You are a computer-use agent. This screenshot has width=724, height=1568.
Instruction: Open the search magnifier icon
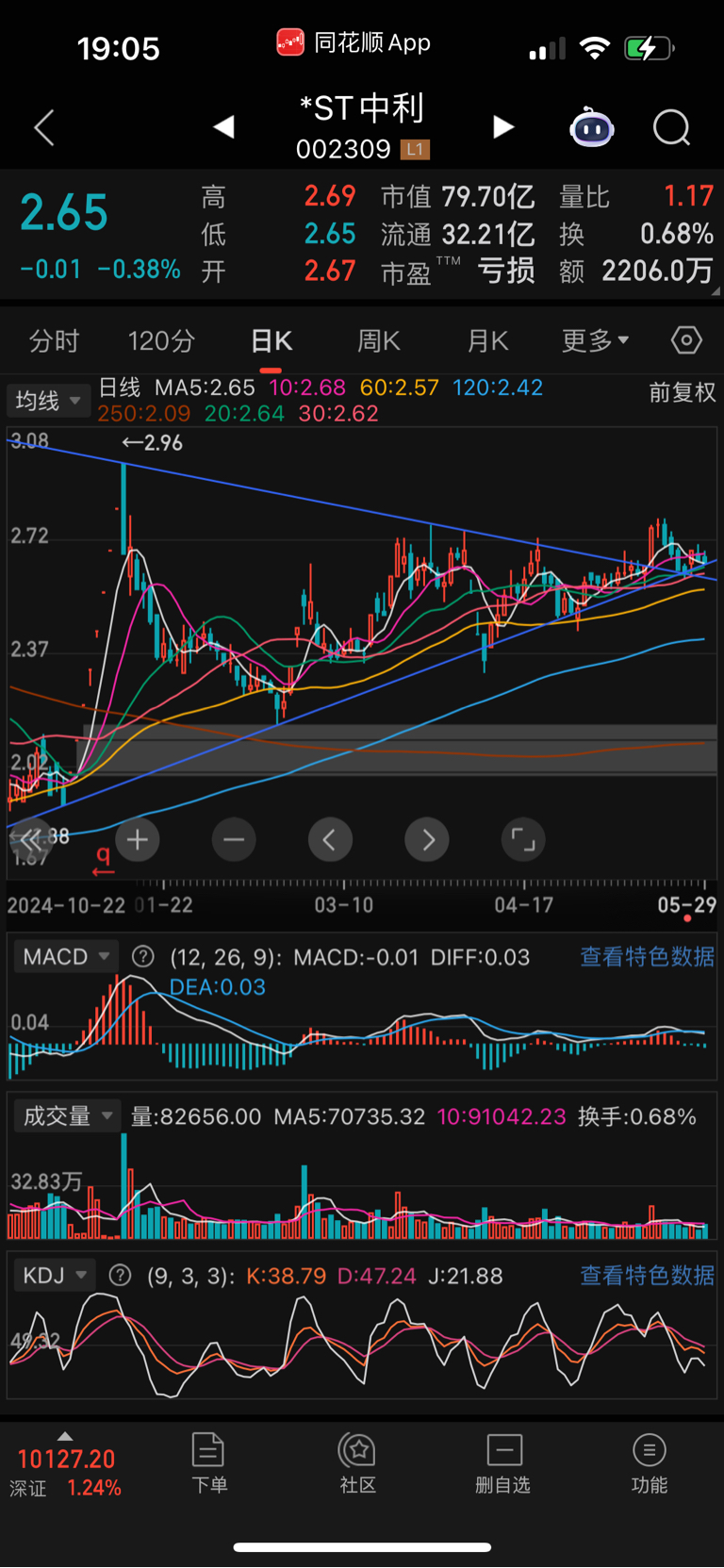[672, 127]
